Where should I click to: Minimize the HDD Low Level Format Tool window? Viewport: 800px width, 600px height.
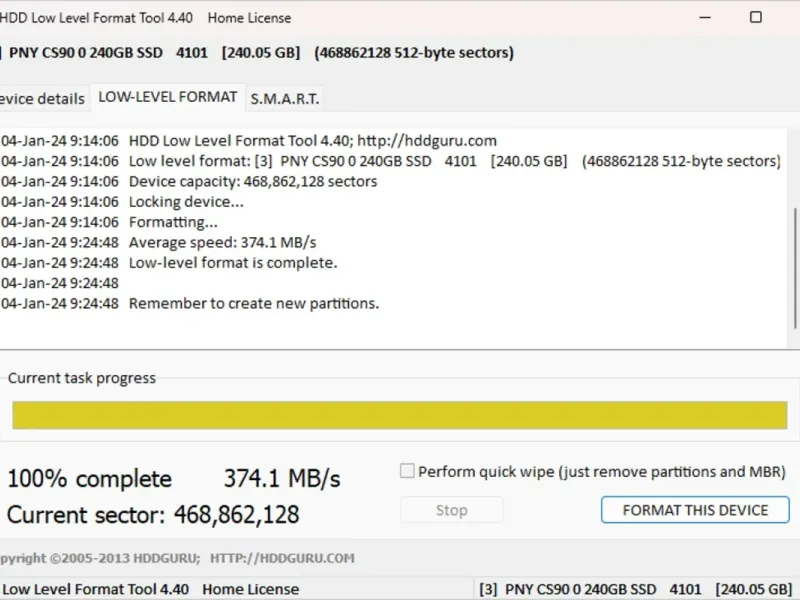coord(705,17)
